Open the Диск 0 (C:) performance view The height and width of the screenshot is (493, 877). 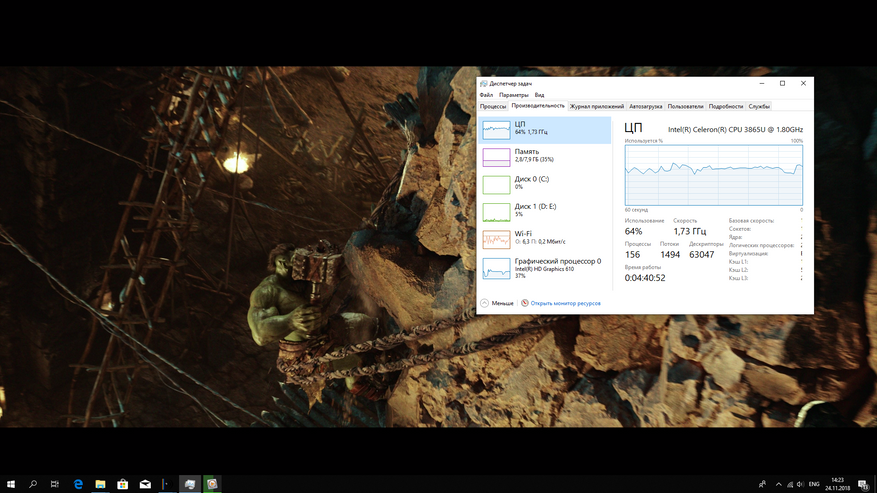[x=544, y=184]
